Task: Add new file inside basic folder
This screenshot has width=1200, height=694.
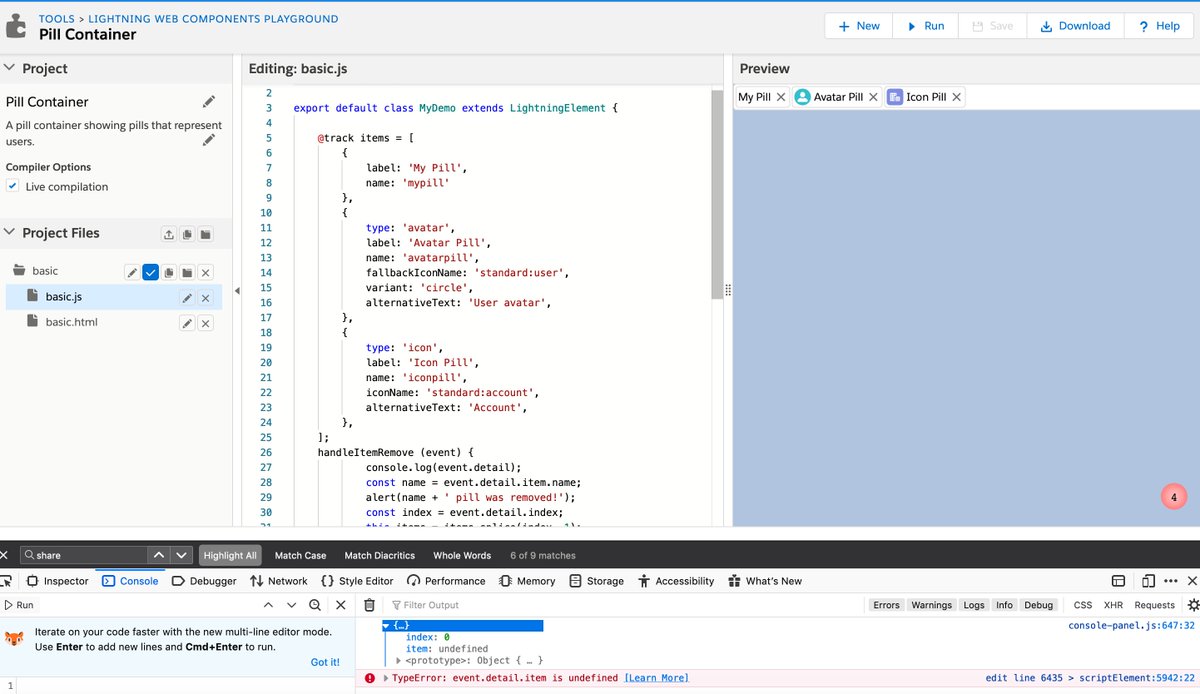Action: (169, 272)
